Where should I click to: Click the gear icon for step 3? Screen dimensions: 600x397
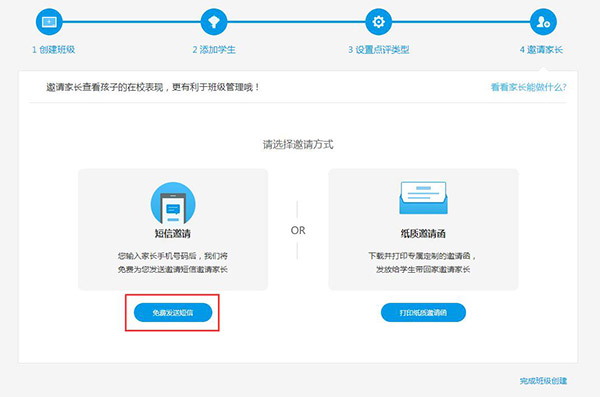pos(378,22)
